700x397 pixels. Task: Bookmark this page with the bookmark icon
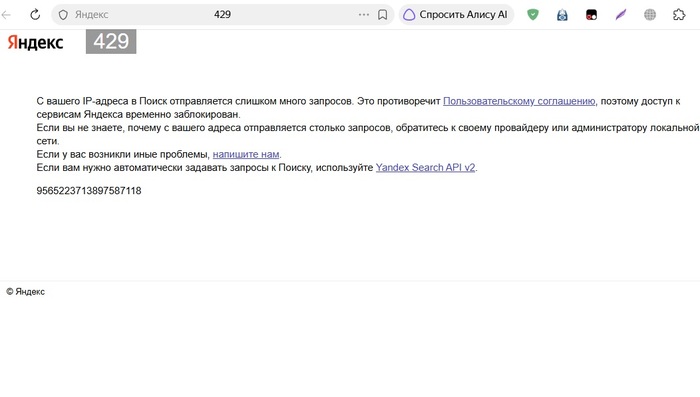click(383, 15)
